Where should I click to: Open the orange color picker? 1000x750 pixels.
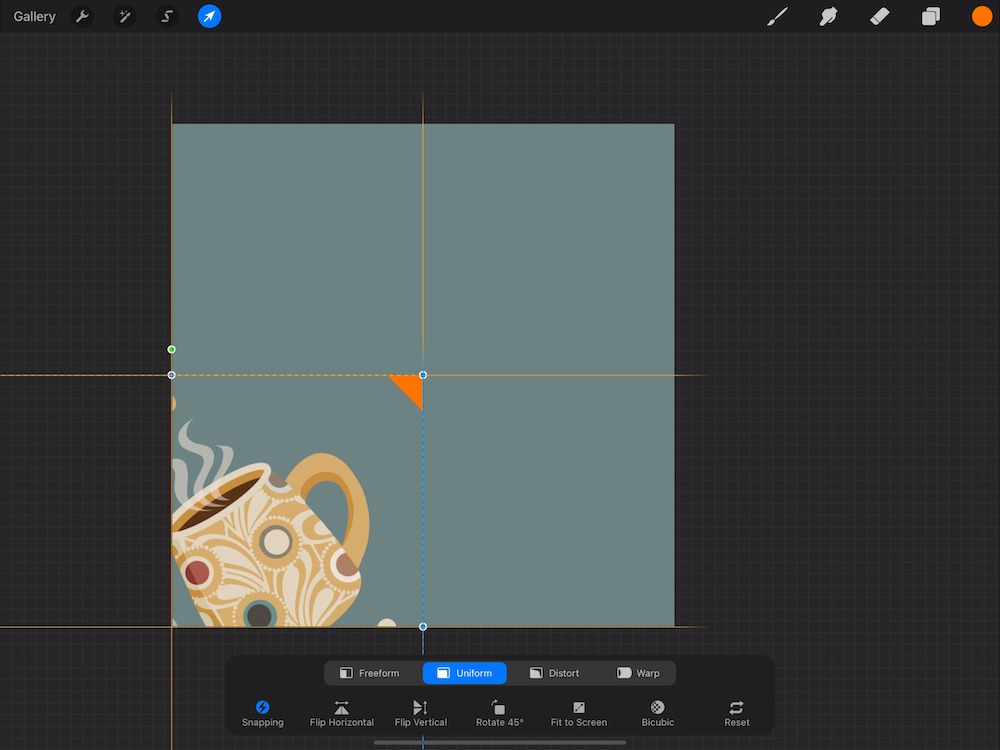coord(981,17)
